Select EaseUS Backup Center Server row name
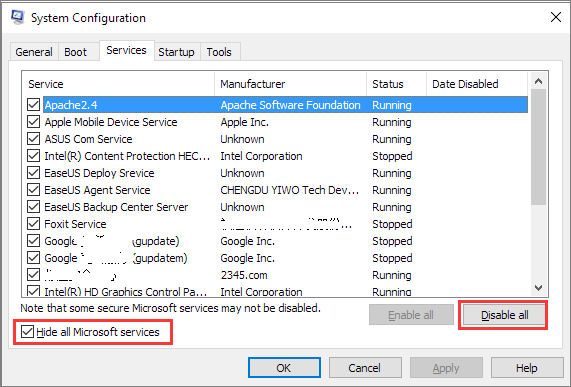 tap(116, 207)
